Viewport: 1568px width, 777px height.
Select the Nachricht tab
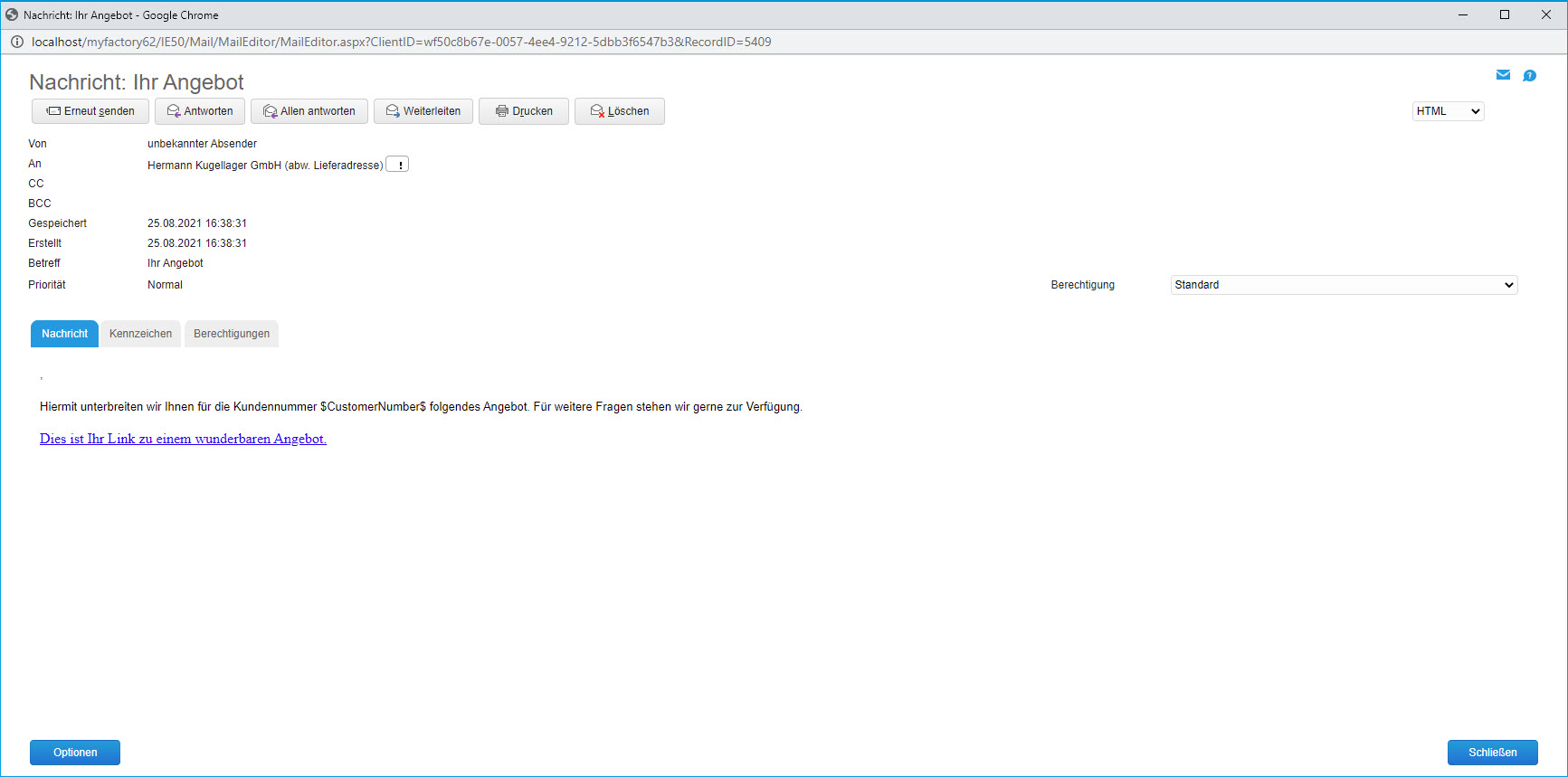[x=65, y=334]
